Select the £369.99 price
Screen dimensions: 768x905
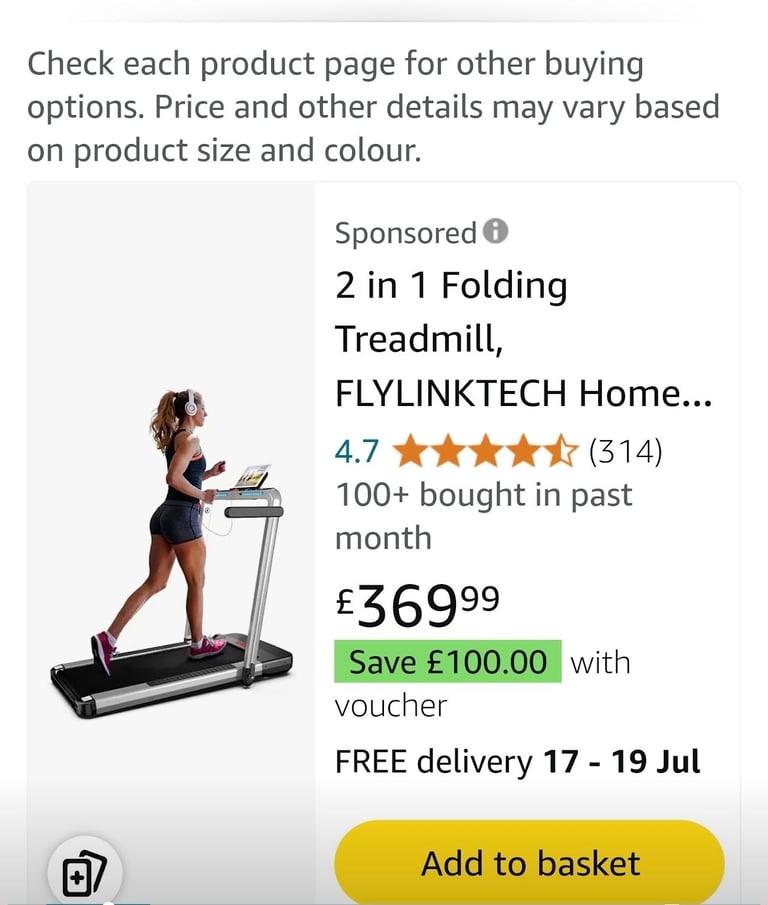pos(417,605)
